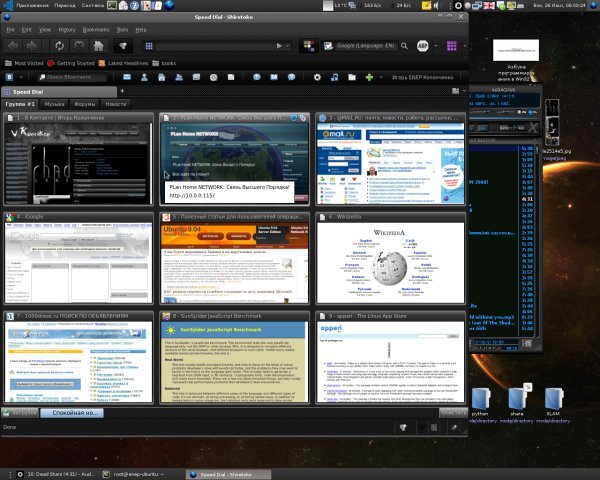Click the settings gear icon in VKontakte toolbar
The image size is (600, 480).
(317, 76)
